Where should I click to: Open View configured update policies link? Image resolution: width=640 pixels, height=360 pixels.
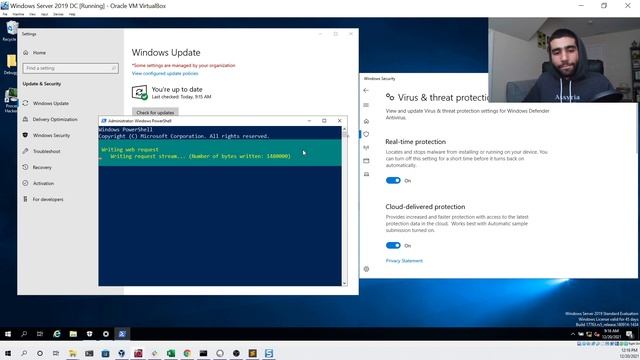point(165,73)
